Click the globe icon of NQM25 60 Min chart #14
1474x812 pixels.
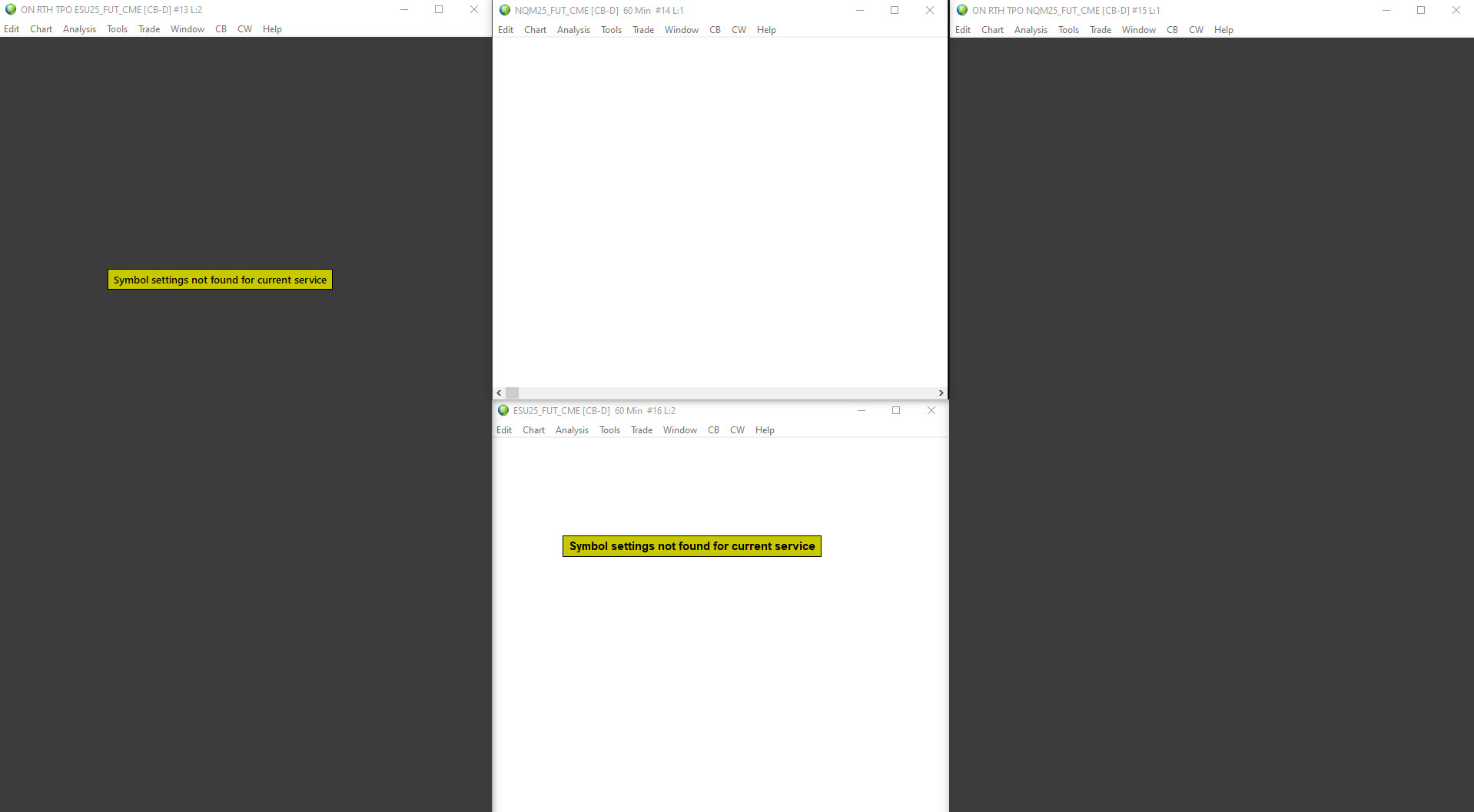coord(505,11)
